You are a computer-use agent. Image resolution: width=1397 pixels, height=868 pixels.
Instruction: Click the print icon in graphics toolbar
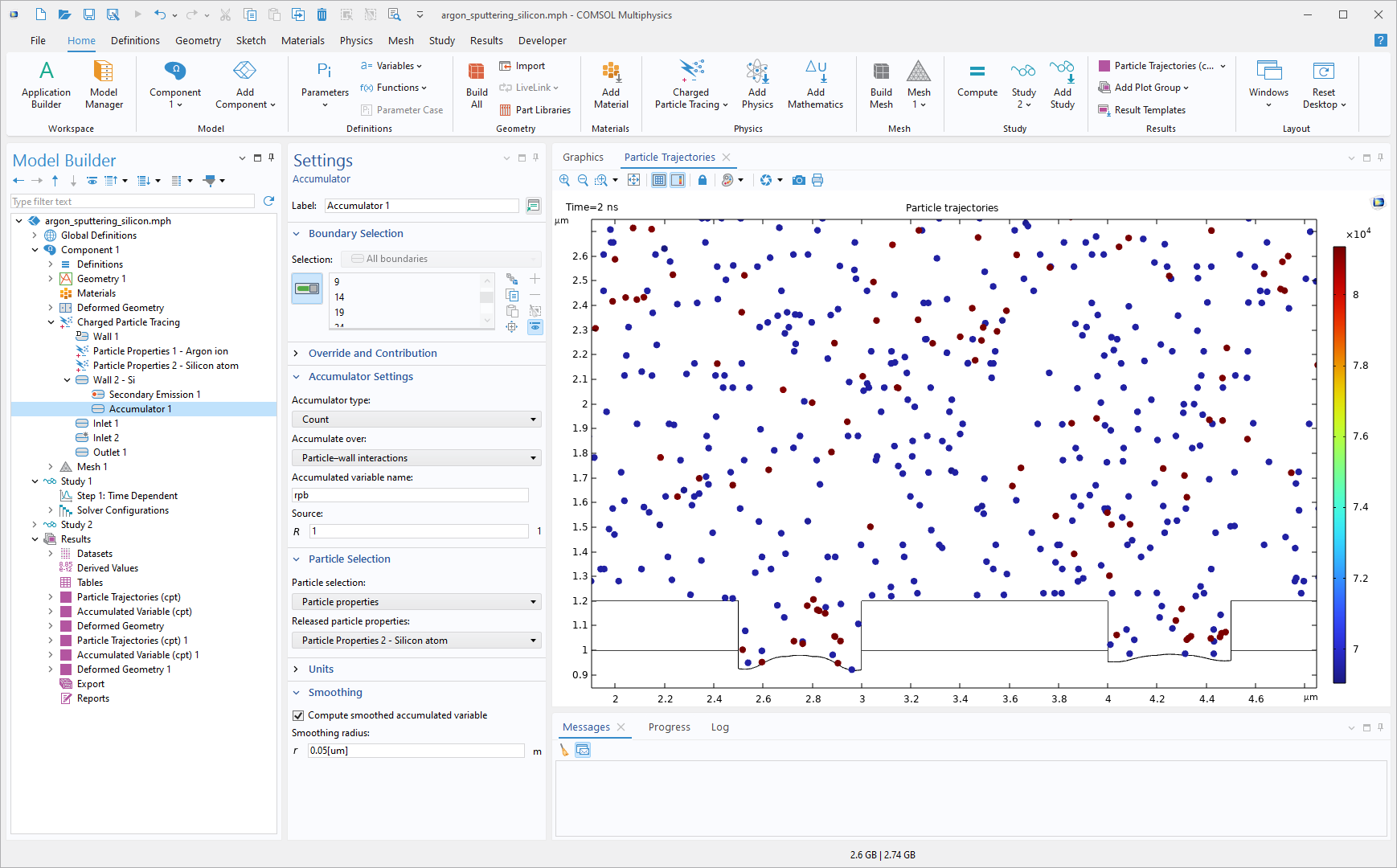[817, 180]
